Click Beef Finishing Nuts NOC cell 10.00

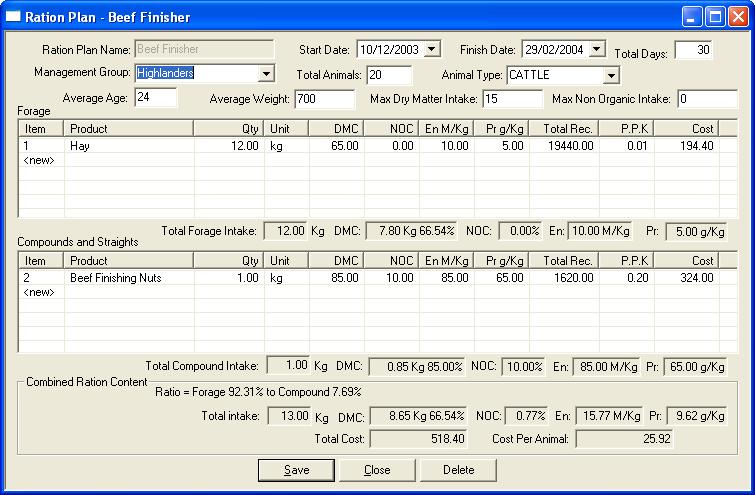point(391,278)
